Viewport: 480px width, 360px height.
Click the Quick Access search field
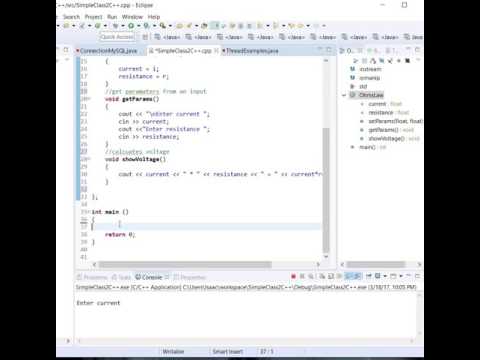pos(117,37)
